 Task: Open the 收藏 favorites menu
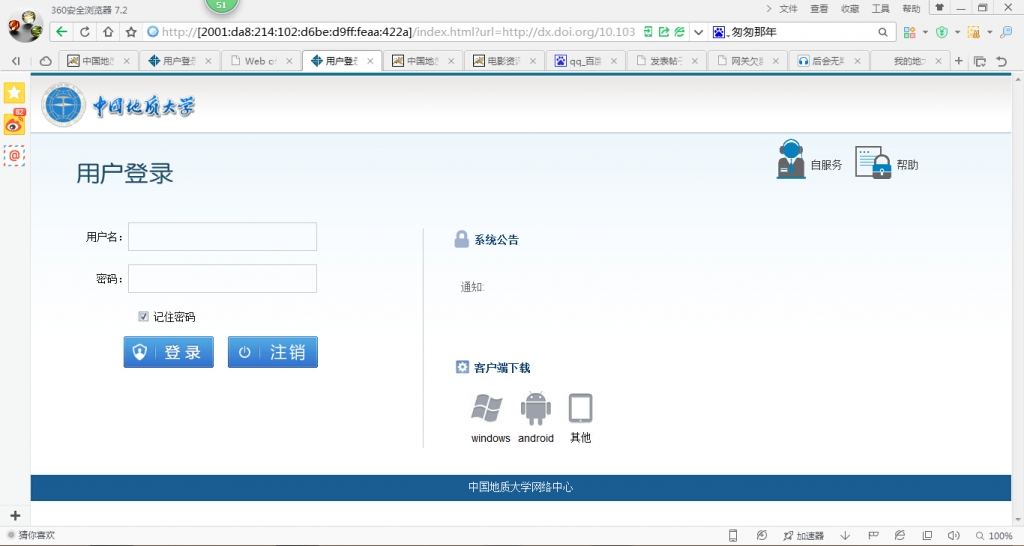[850, 8]
